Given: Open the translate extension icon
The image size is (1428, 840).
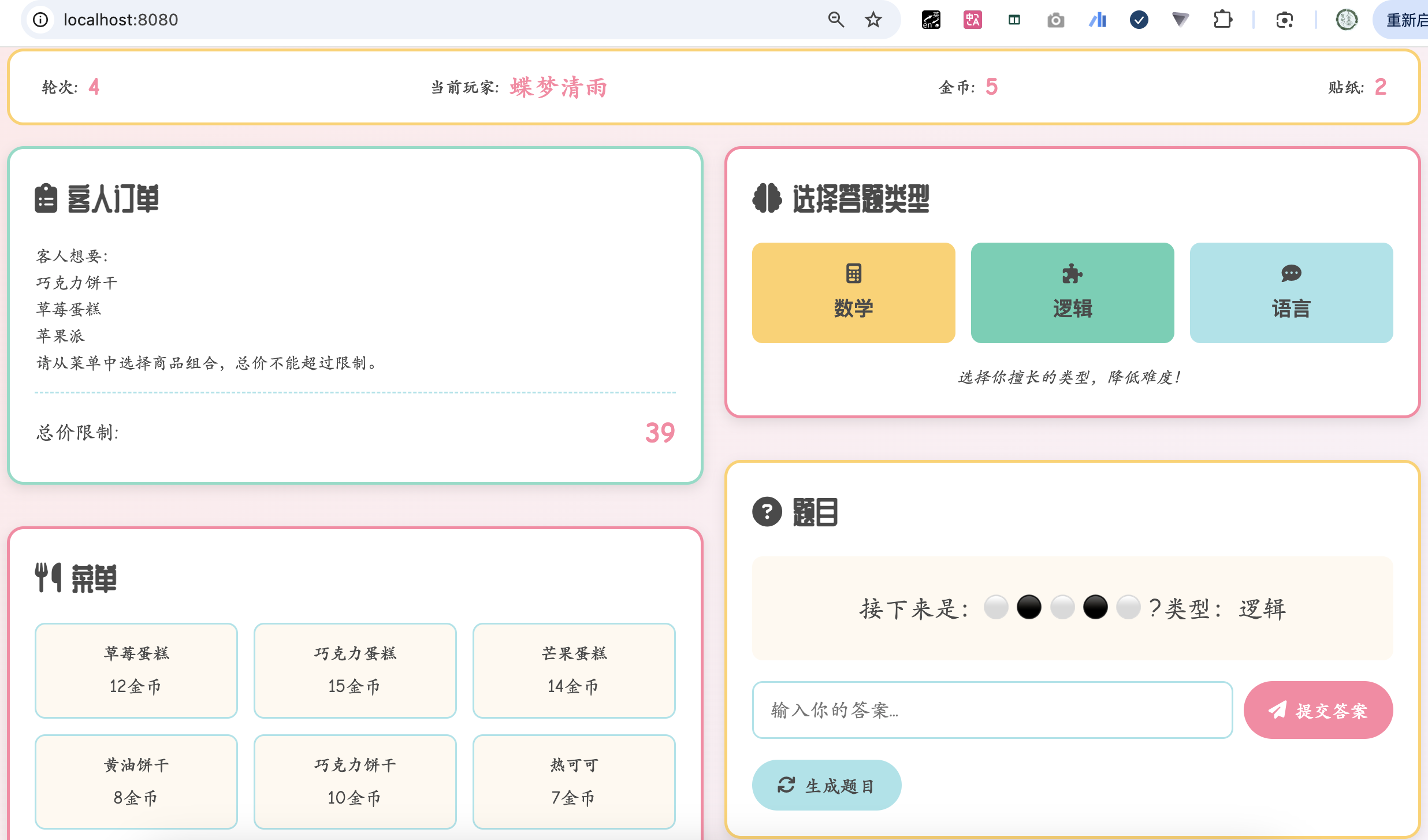Looking at the screenshot, I should pyautogui.click(x=972, y=20).
